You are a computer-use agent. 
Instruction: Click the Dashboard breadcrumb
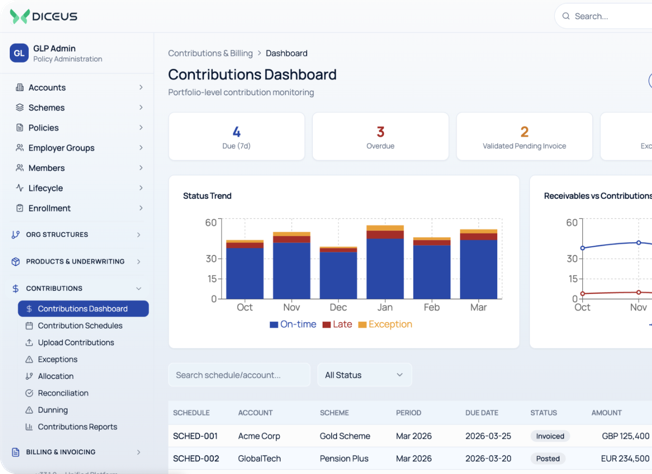coord(286,53)
